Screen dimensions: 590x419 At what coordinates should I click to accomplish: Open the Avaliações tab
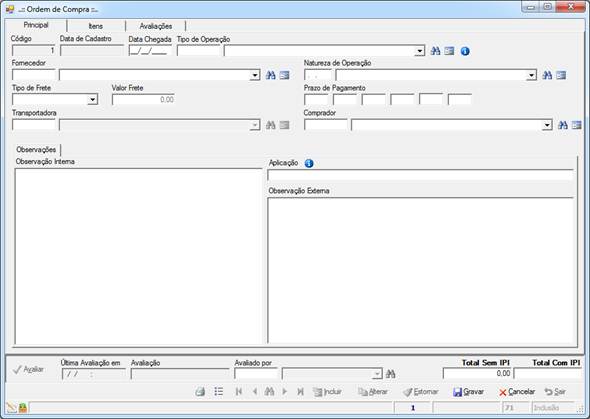coord(156,26)
